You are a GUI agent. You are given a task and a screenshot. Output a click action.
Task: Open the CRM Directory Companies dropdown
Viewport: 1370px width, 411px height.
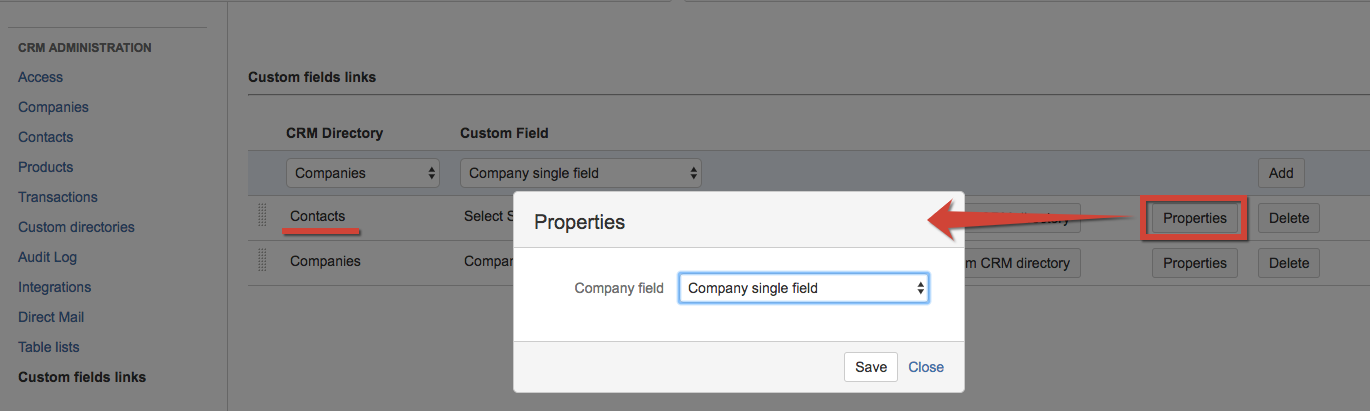[363, 173]
